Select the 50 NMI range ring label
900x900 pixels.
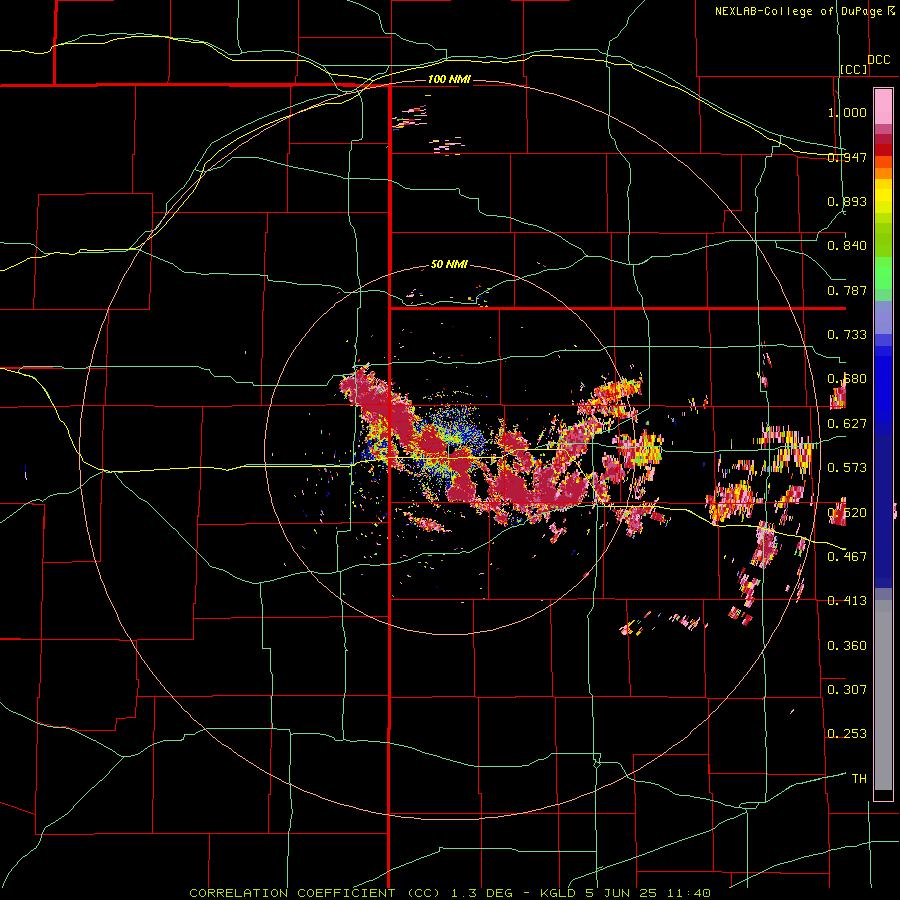[449, 264]
